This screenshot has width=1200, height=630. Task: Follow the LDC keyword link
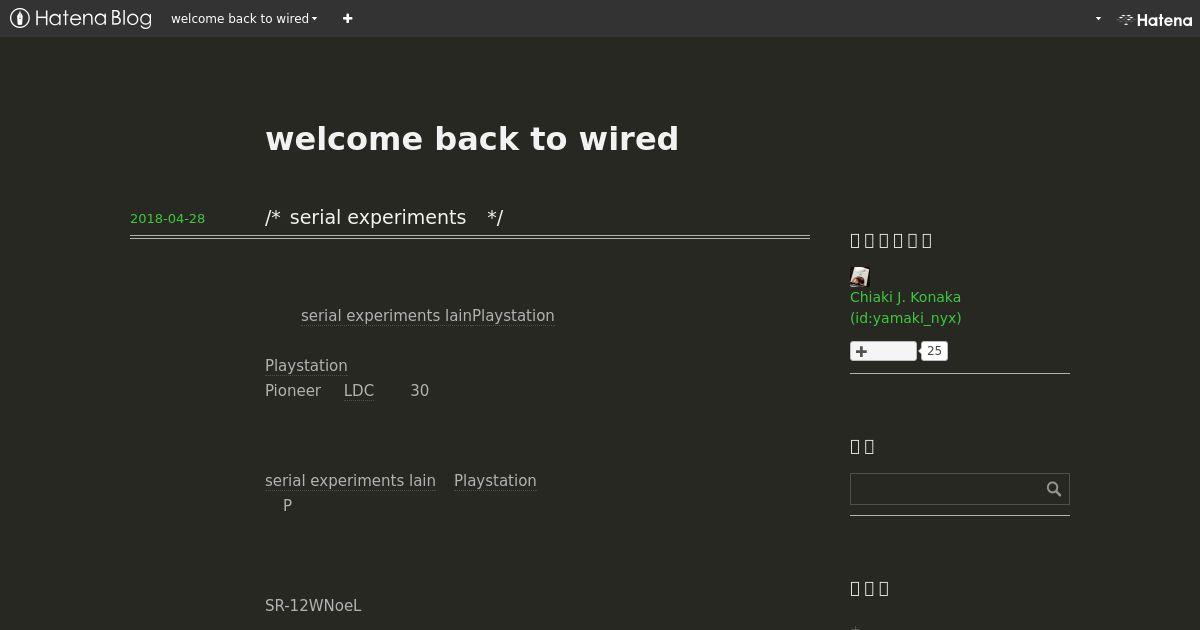pyautogui.click(x=359, y=391)
